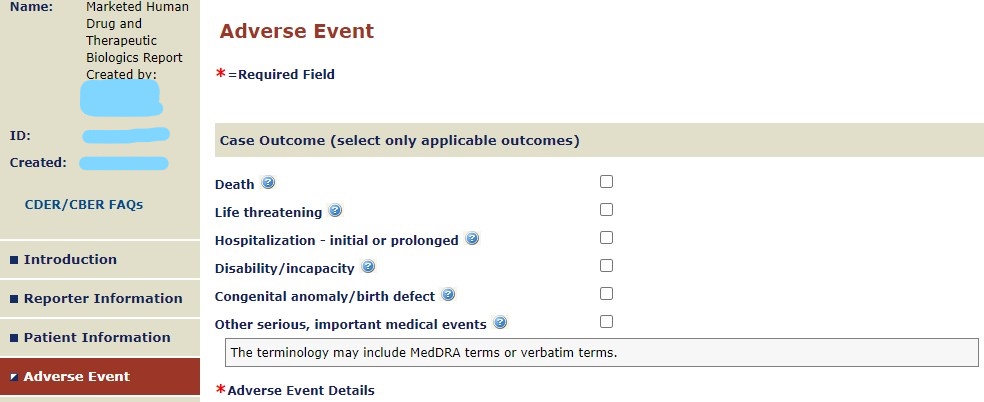Open the Reporter Information section
984x402 pixels.
[x=103, y=298]
